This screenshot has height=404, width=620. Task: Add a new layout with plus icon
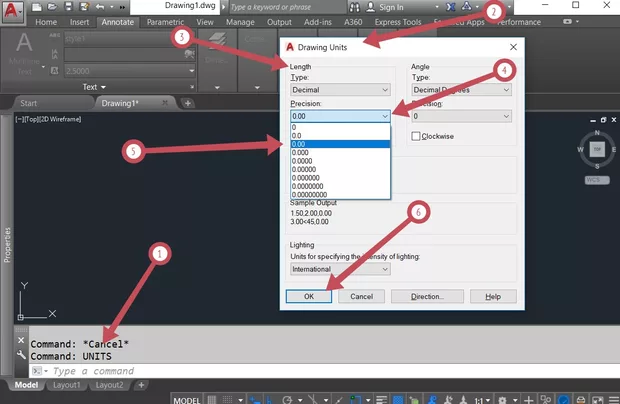point(141,385)
